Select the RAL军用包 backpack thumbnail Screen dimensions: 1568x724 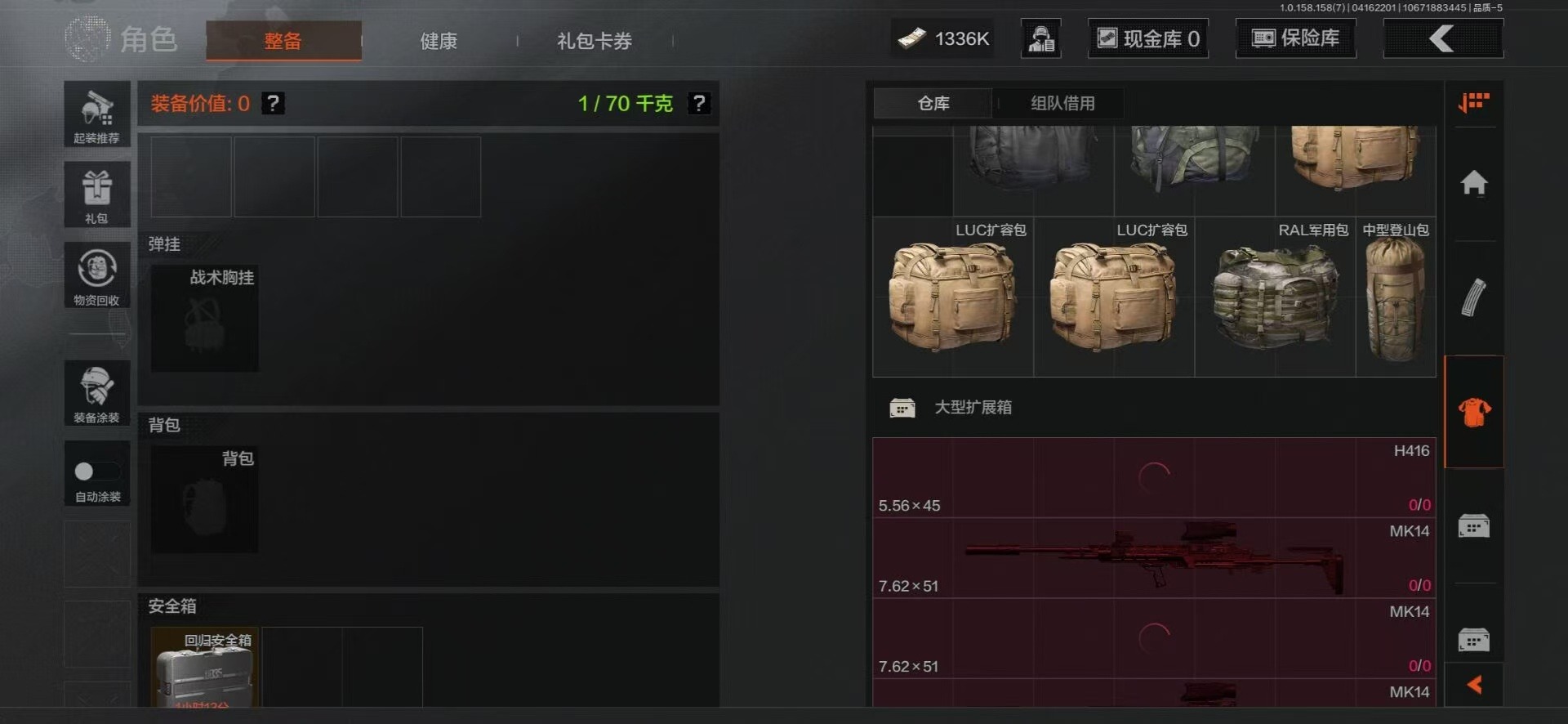pos(1275,297)
